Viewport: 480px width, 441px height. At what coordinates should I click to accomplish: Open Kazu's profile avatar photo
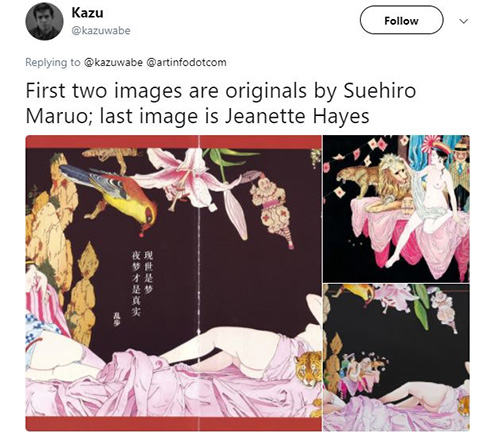pyautogui.click(x=44, y=21)
